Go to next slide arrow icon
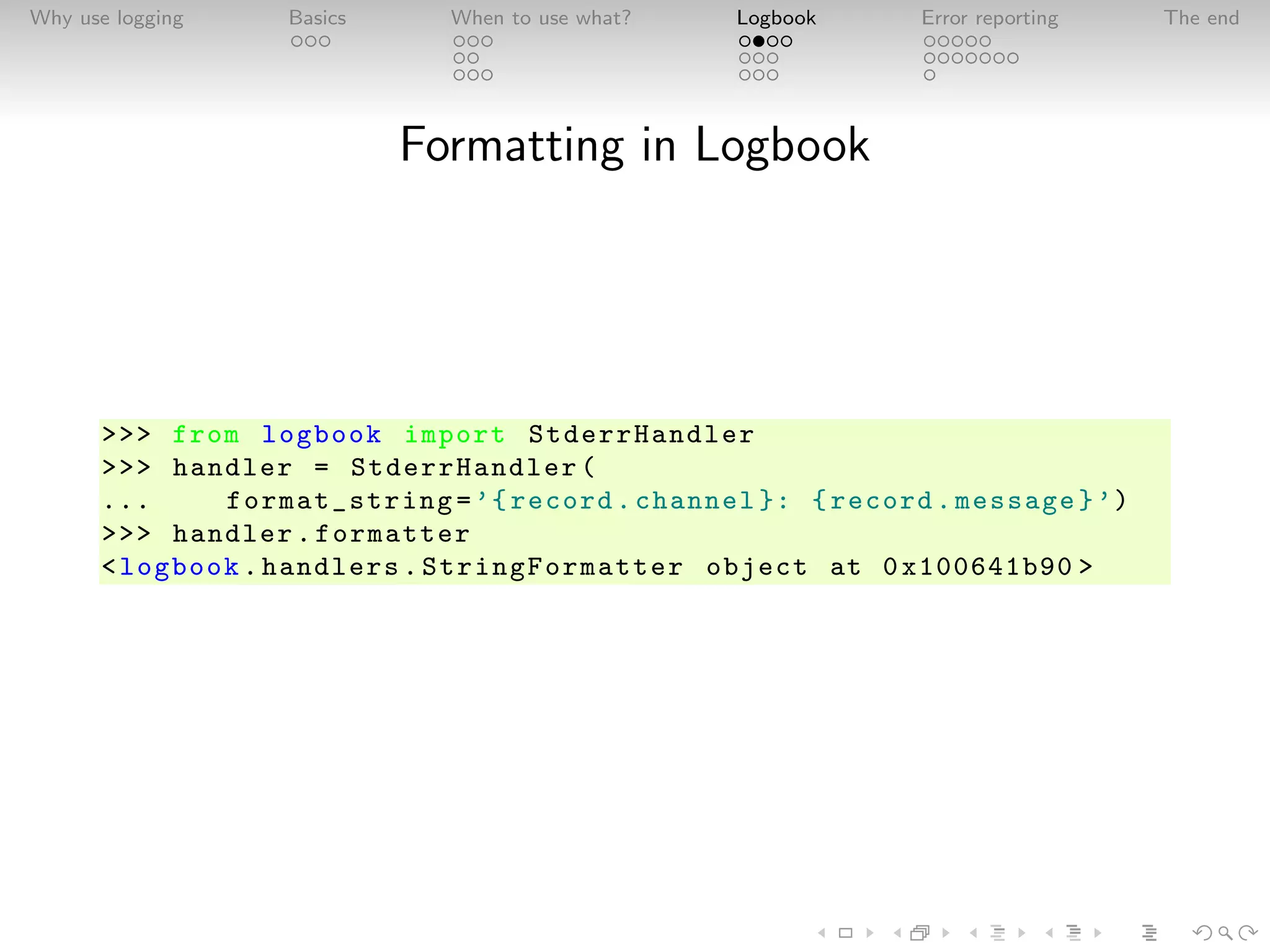Image resolution: width=1270 pixels, height=952 pixels. [x=869, y=932]
